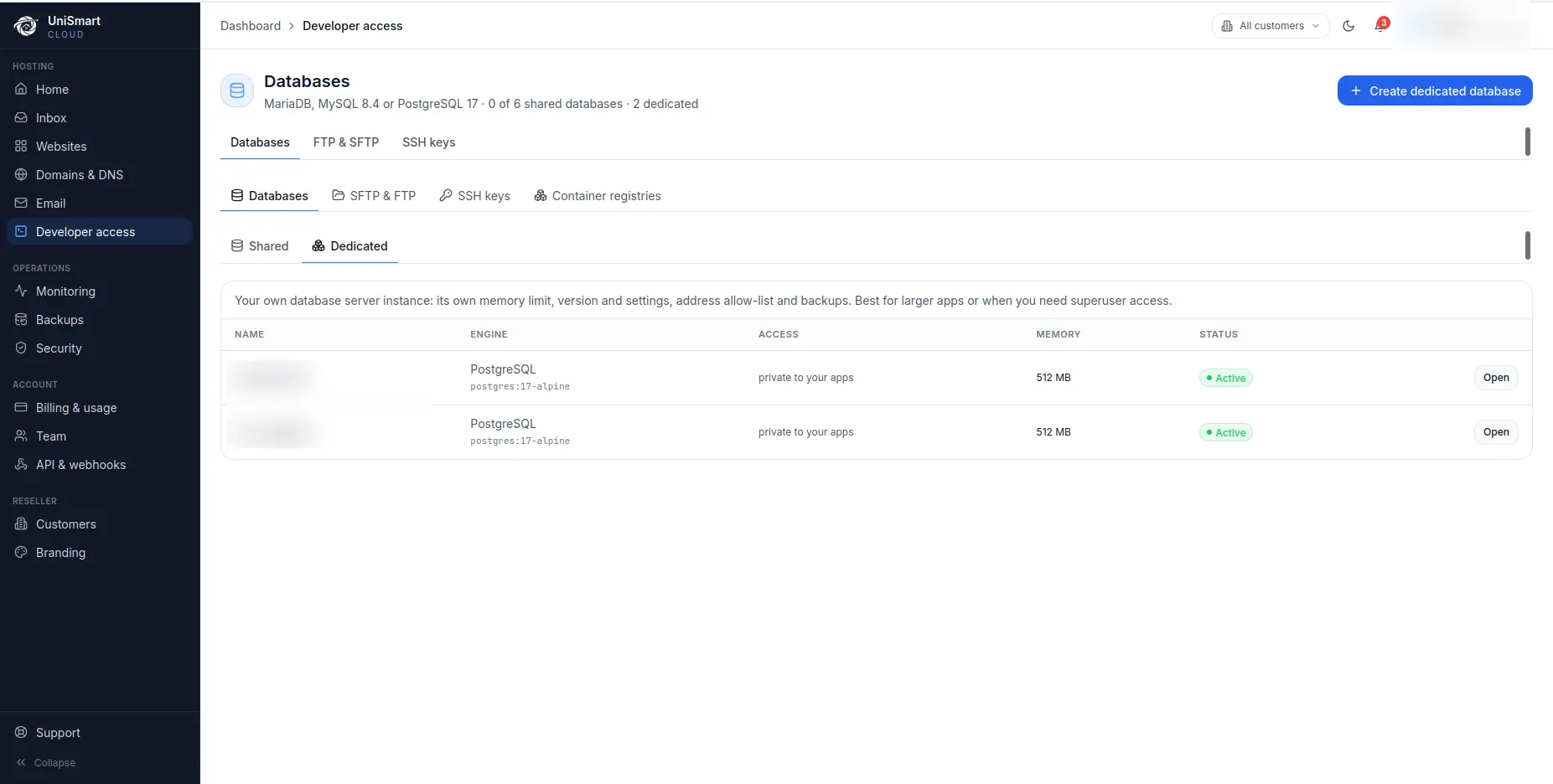The image size is (1553, 784).
Task: Click the Security shield icon
Action: pos(21,348)
